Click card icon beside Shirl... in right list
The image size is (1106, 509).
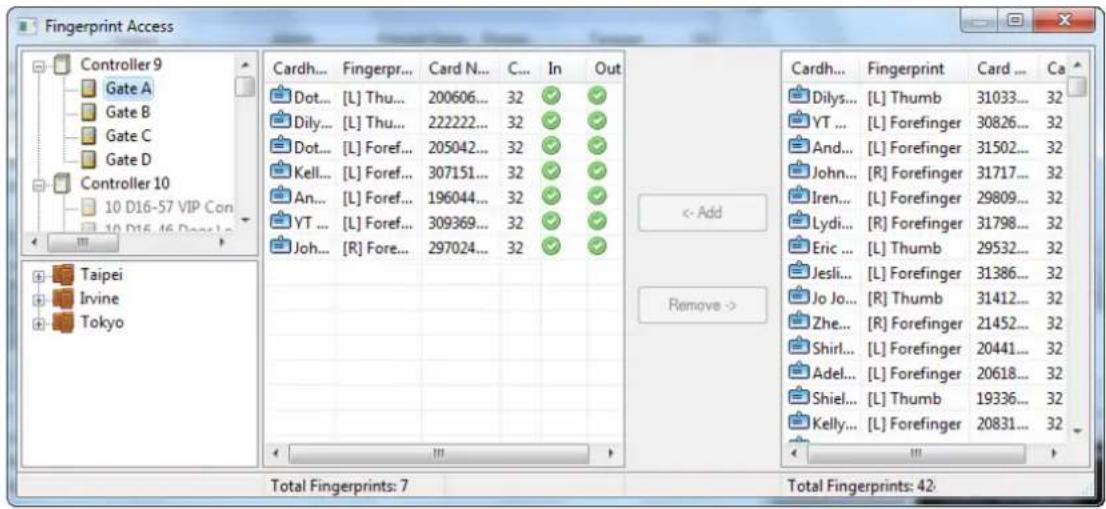[799, 348]
